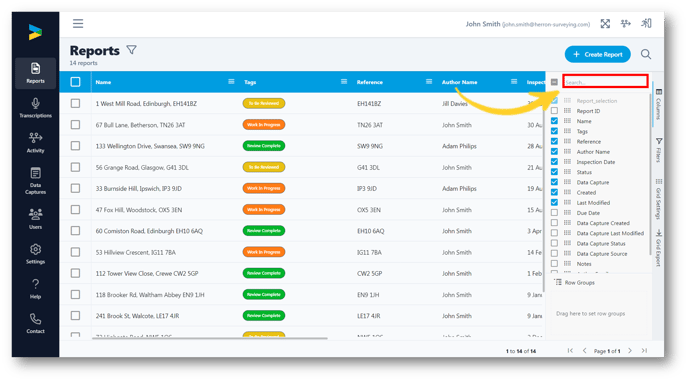Enable the Due Date column checkbox
The height and width of the screenshot is (381, 688).
(555, 212)
